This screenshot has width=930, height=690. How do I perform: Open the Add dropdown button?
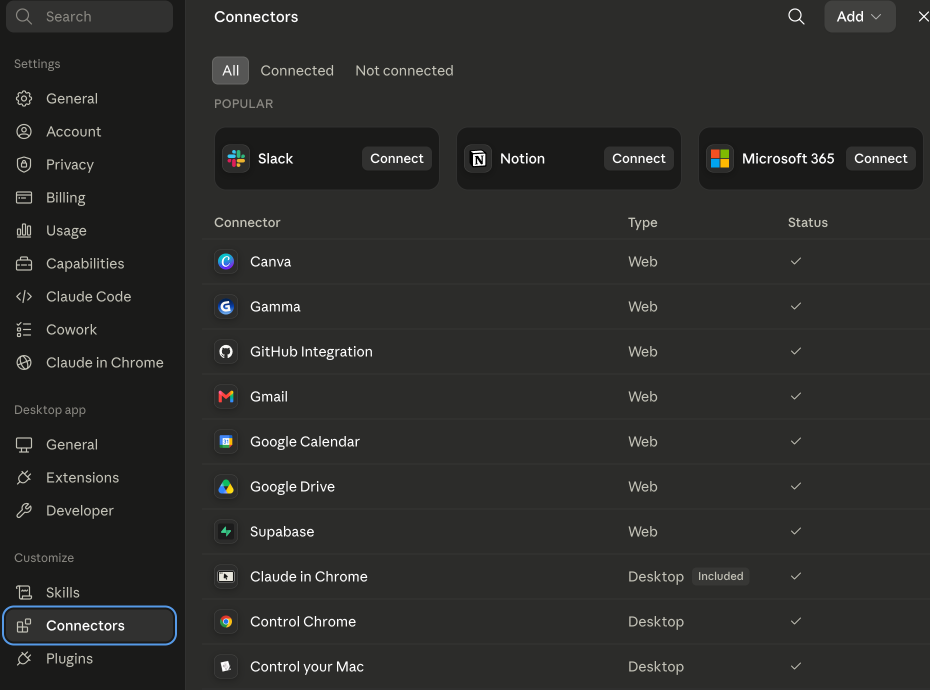click(x=859, y=17)
